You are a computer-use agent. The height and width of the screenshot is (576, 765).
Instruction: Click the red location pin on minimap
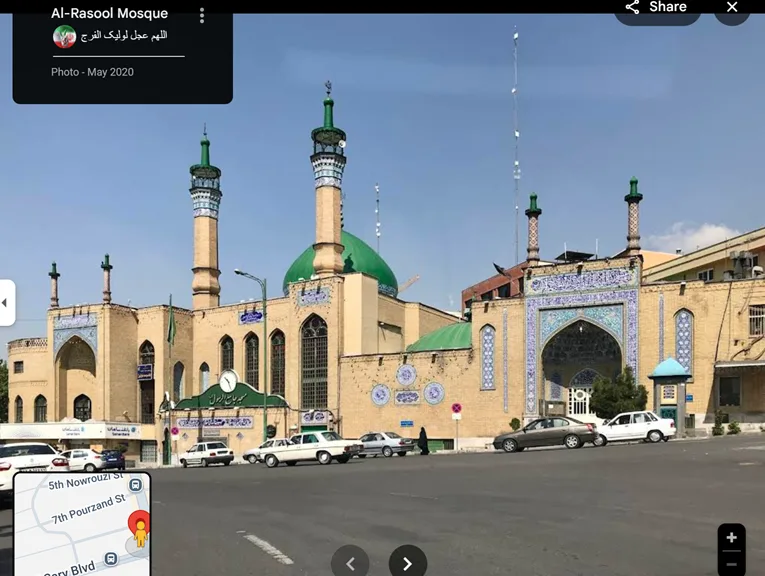140,521
